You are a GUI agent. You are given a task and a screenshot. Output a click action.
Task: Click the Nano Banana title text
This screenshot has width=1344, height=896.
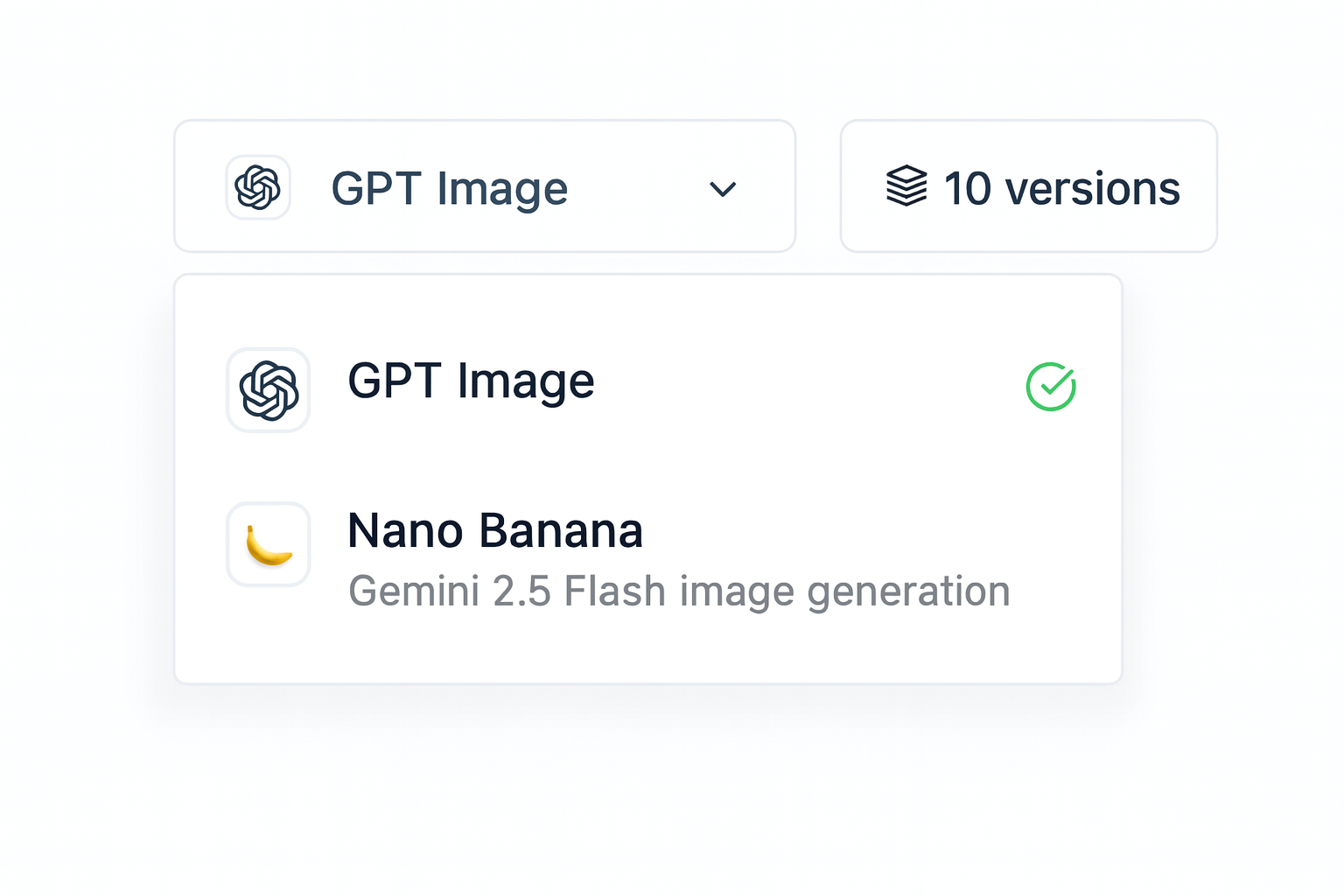495,530
